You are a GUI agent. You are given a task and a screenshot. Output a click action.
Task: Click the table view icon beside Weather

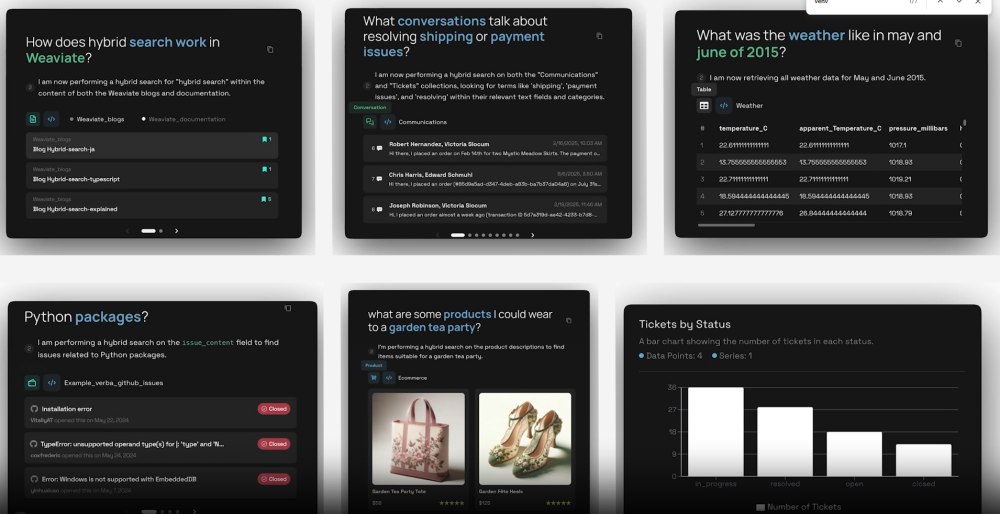tap(704, 106)
